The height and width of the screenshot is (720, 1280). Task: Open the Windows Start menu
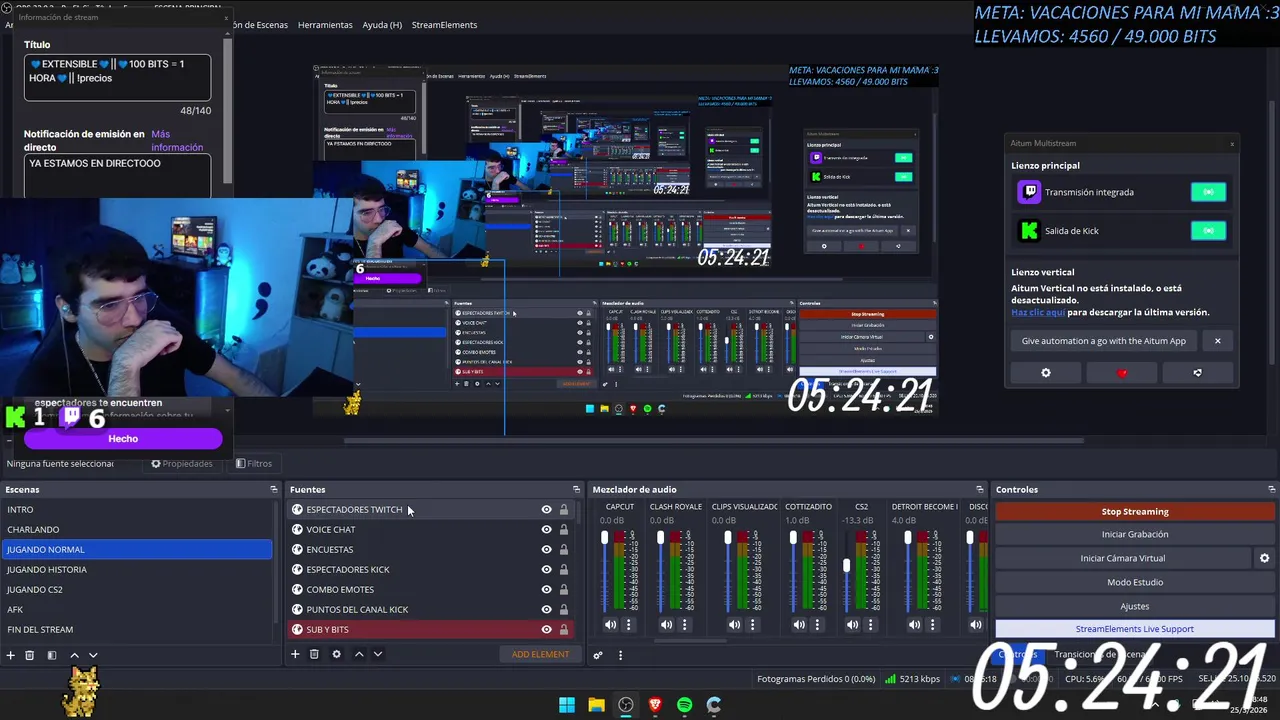[x=567, y=705]
